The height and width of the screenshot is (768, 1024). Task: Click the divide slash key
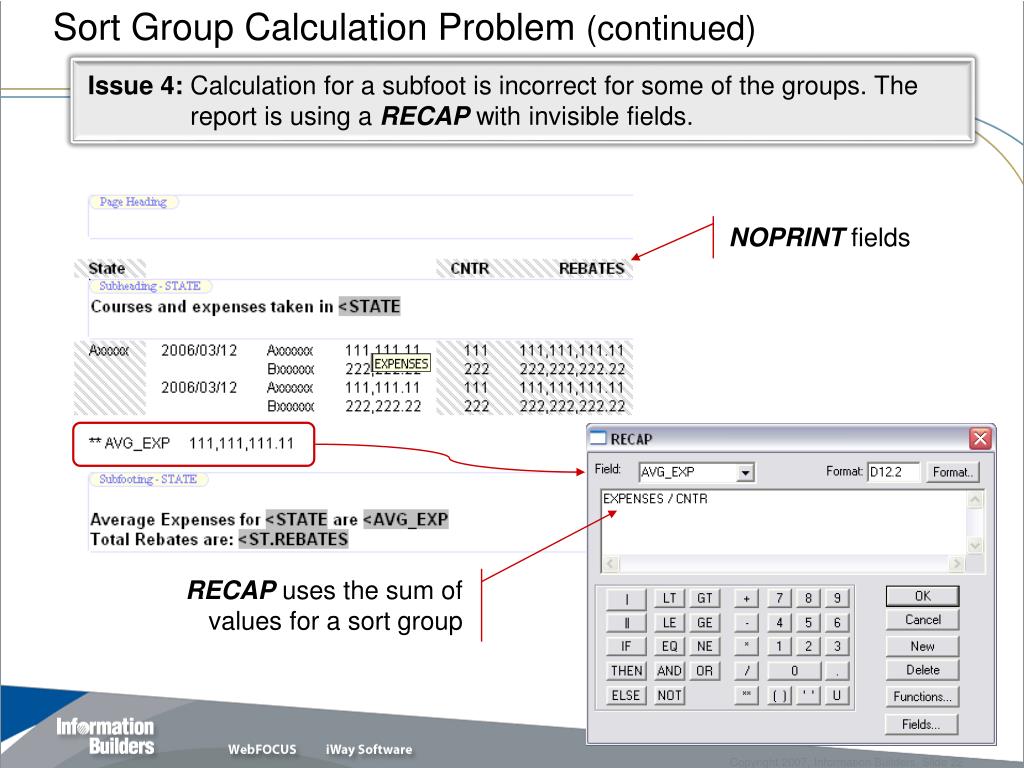746,671
